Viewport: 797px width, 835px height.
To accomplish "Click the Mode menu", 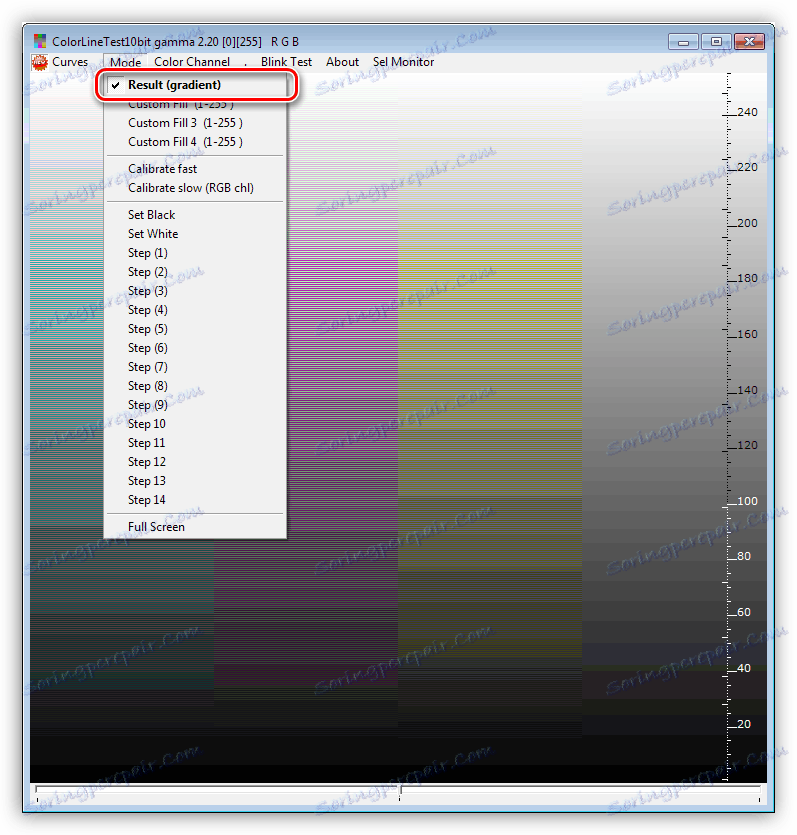I will (125, 62).
